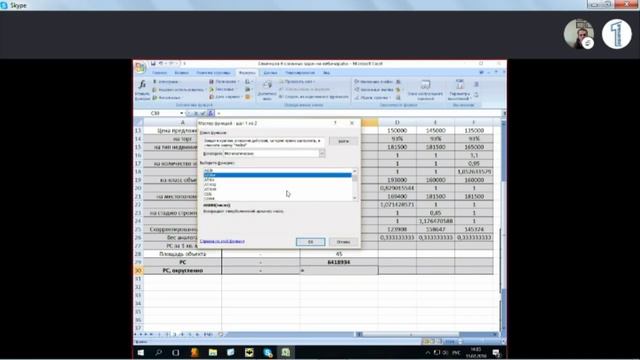The height and width of the screenshot is (360, 640).
Task: Click the Name Box showing C30
Action: tap(157, 113)
